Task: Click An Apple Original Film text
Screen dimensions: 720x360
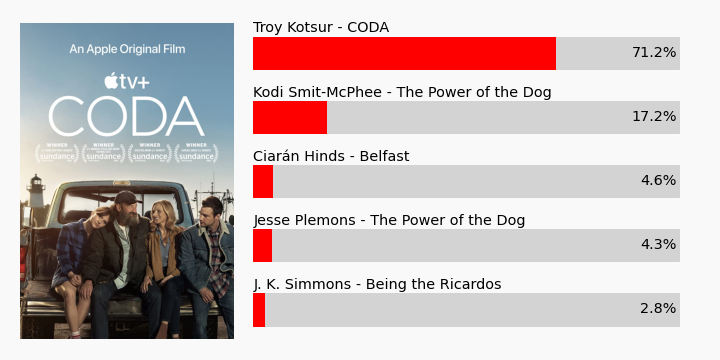Action: (127, 49)
